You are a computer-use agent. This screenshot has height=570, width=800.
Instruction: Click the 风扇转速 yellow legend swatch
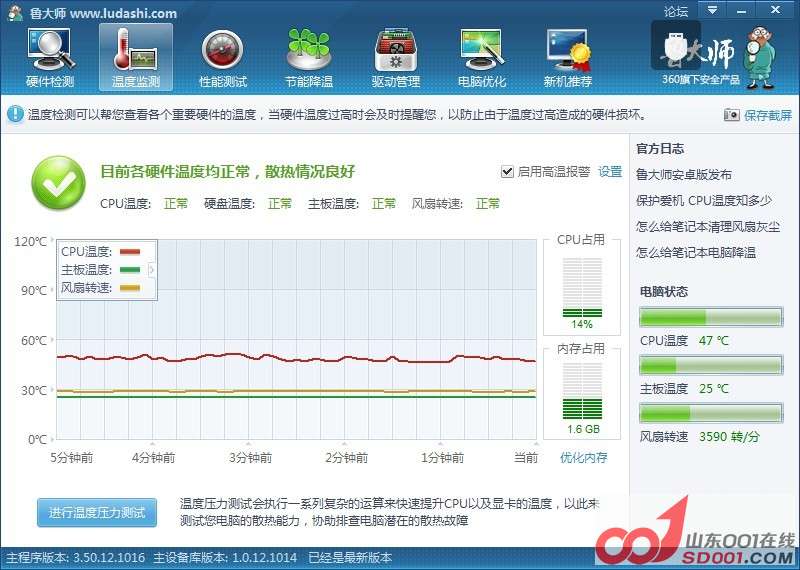pos(130,288)
